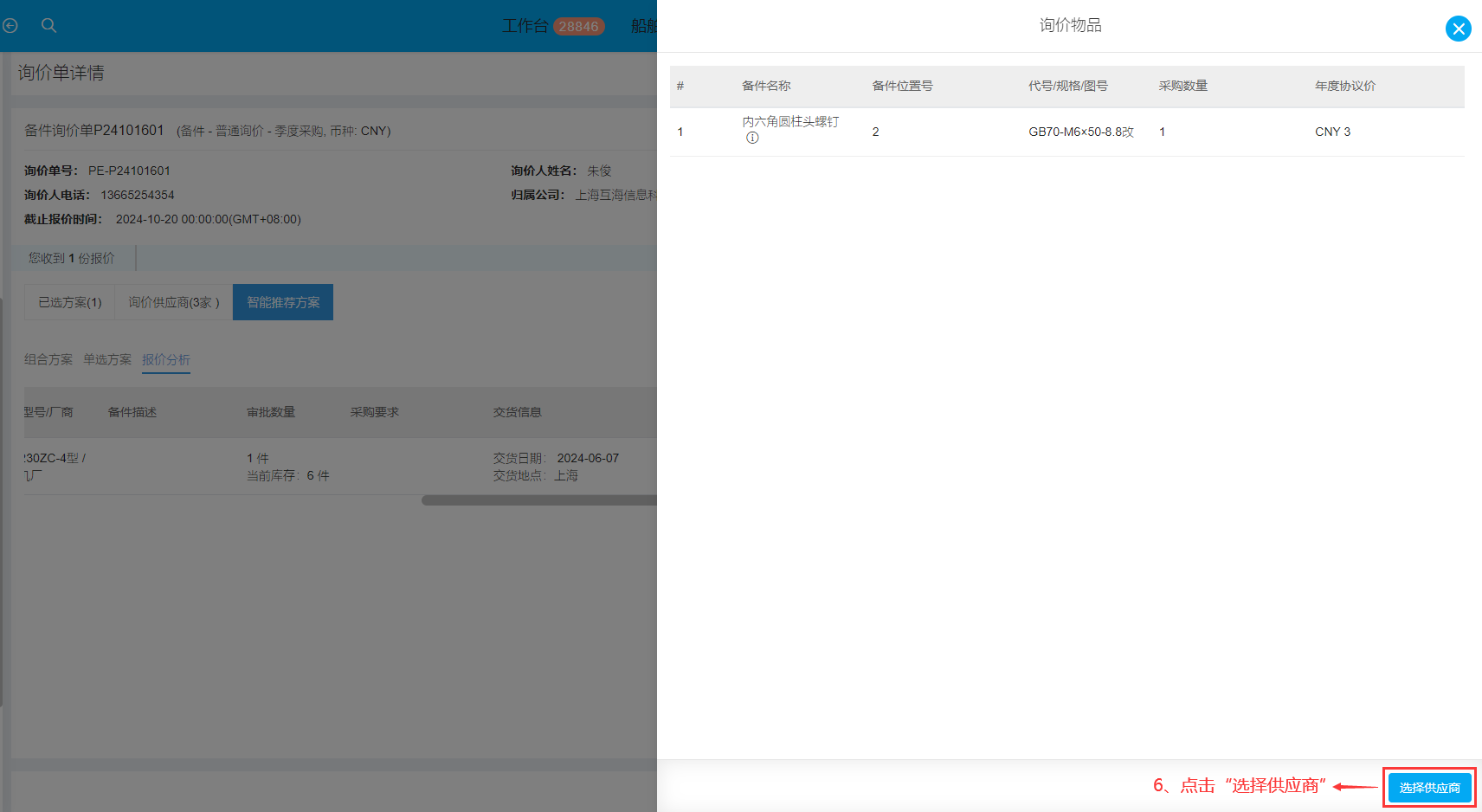
Task: Click the 审批数量 column header
Action: click(x=271, y=412)
